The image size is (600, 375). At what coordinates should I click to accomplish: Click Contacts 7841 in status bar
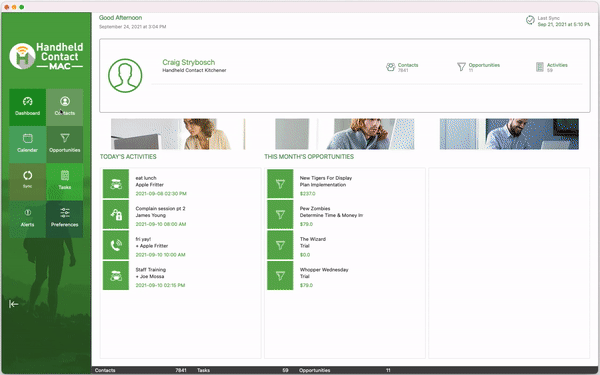(140, 370)
